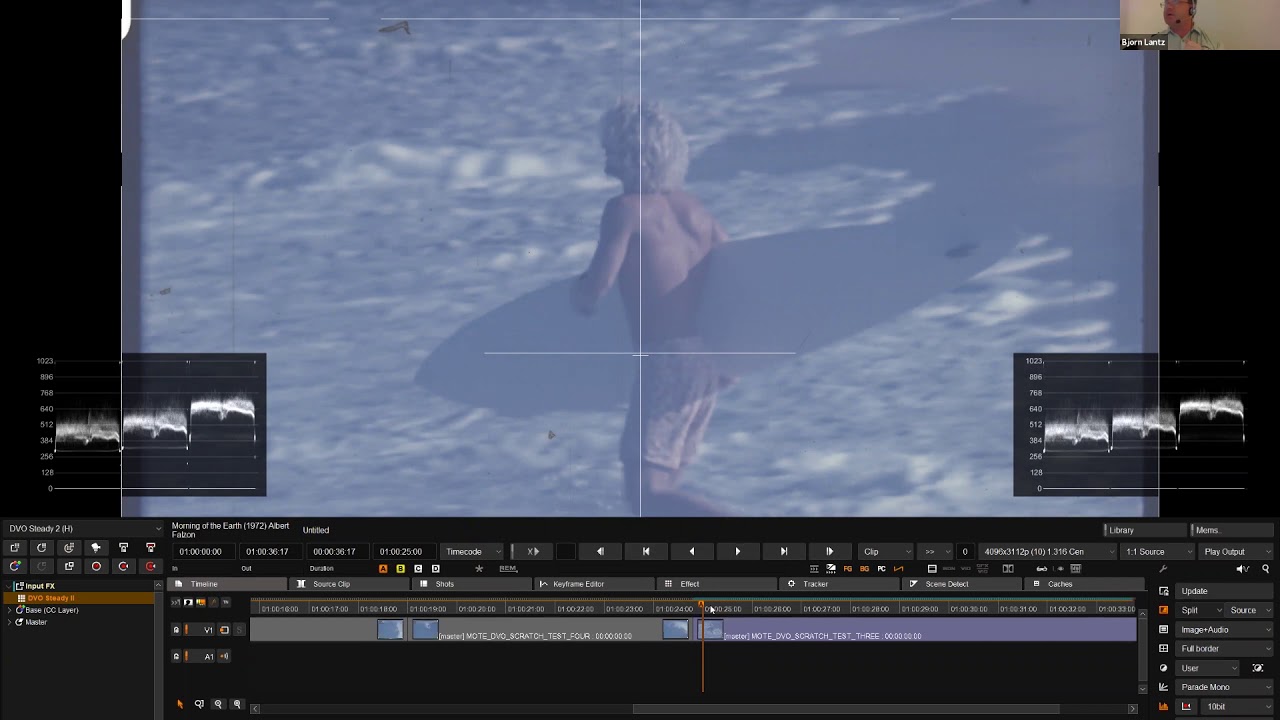Expand the Master tree node
Viewport: 1280px width, 720px height.
pyautogui.click(x=10, y=622)
